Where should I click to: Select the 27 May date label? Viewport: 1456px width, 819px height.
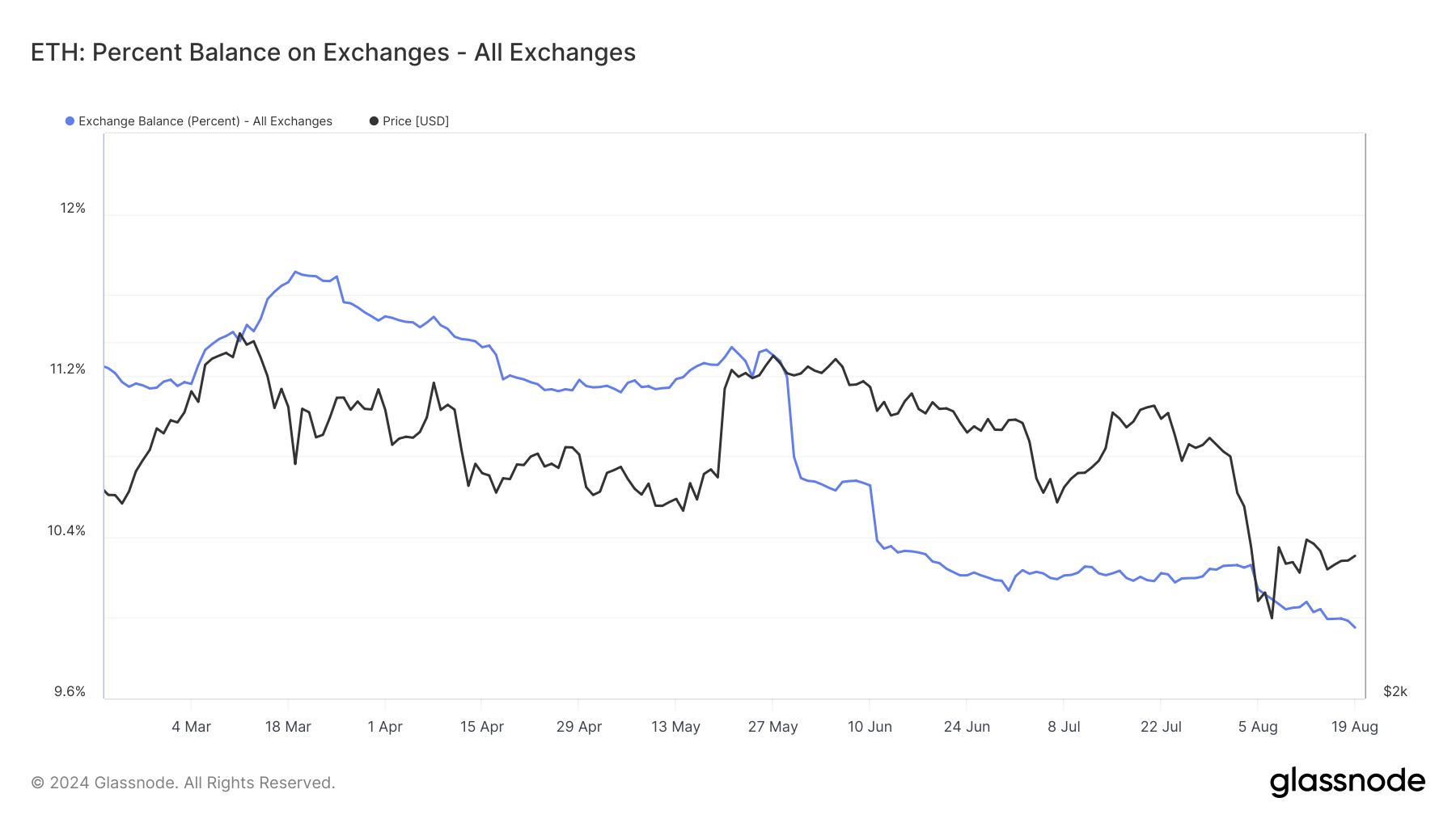pyautogui.click(x=772, y=727)
